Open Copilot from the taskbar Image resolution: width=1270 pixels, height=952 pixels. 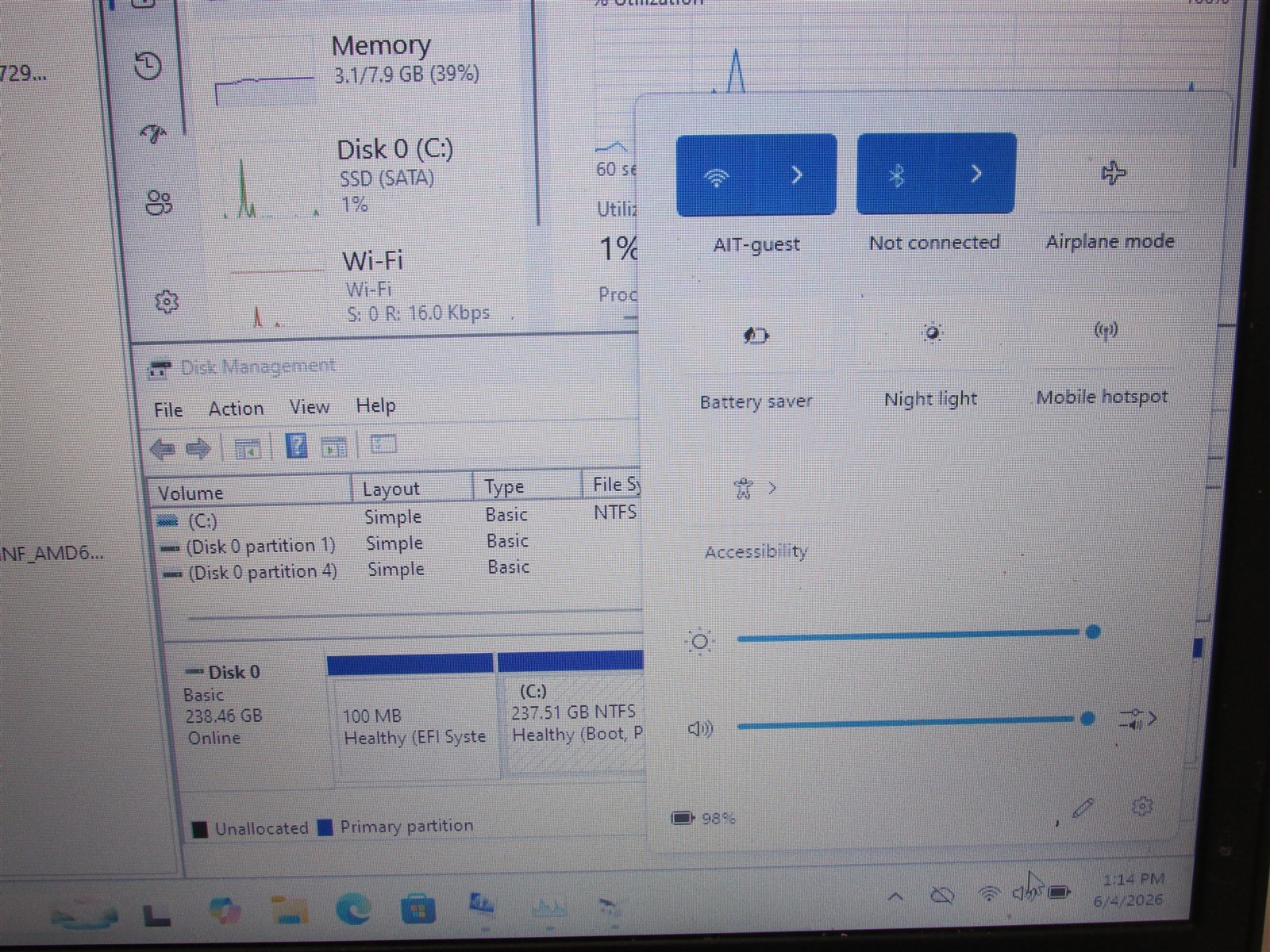coord(225,909)
